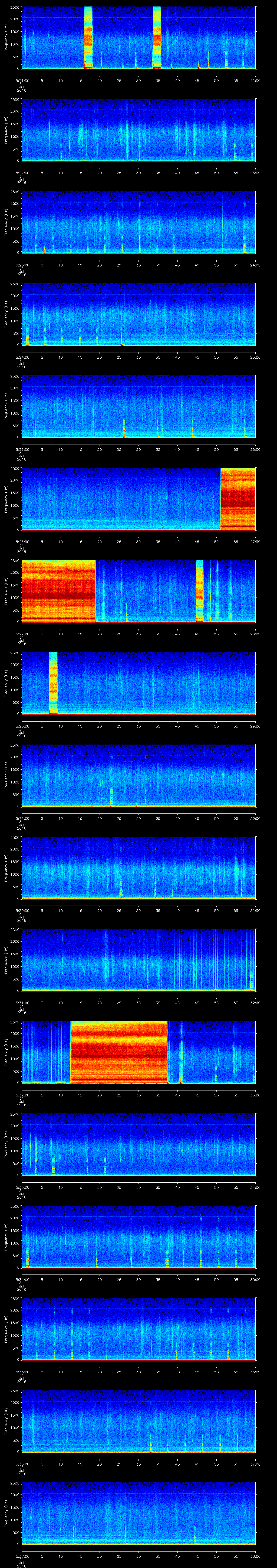Click the wide red noise block in 5:32 spectrogram
This screenshot has height=1568, width=277.
click(x=119, y=1052)
